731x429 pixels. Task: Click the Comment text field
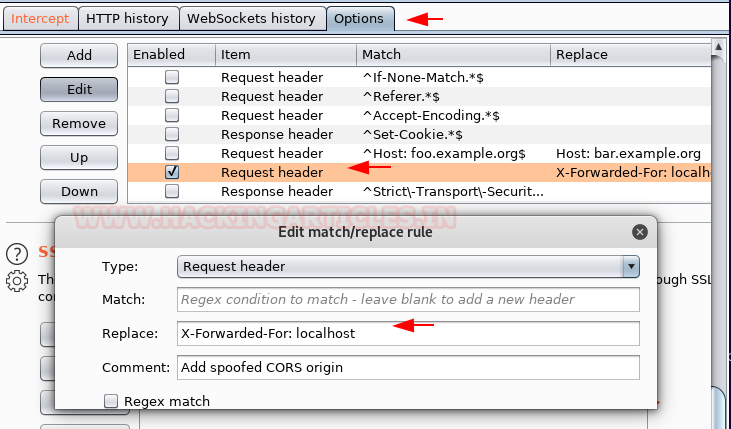(408, 367)
